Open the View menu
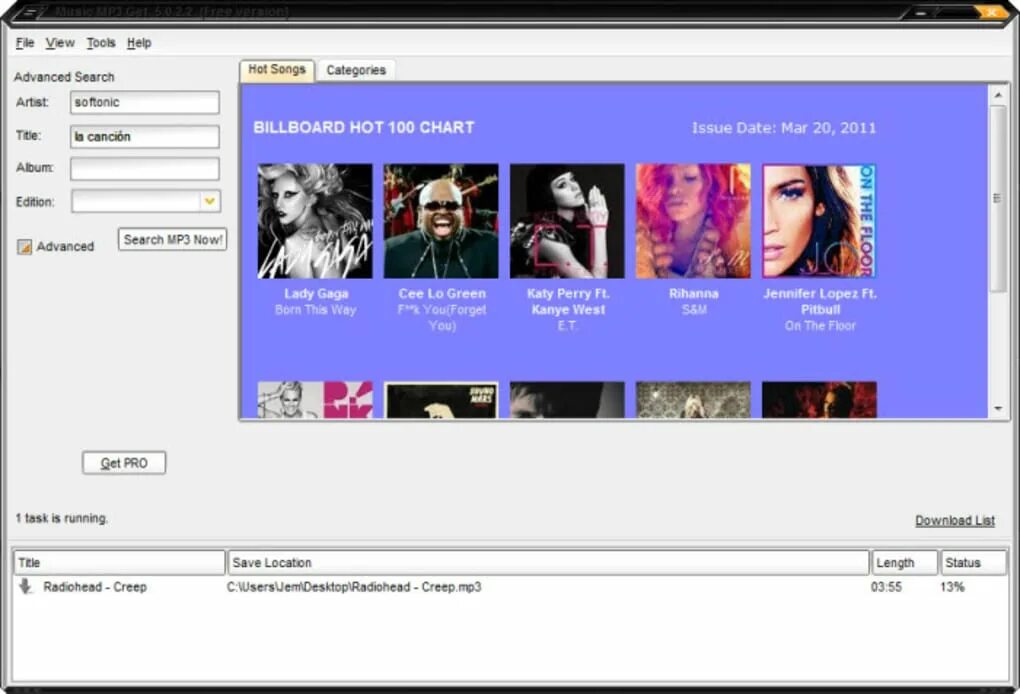This screenshot has width=1020, height=694. click(60, 43)
